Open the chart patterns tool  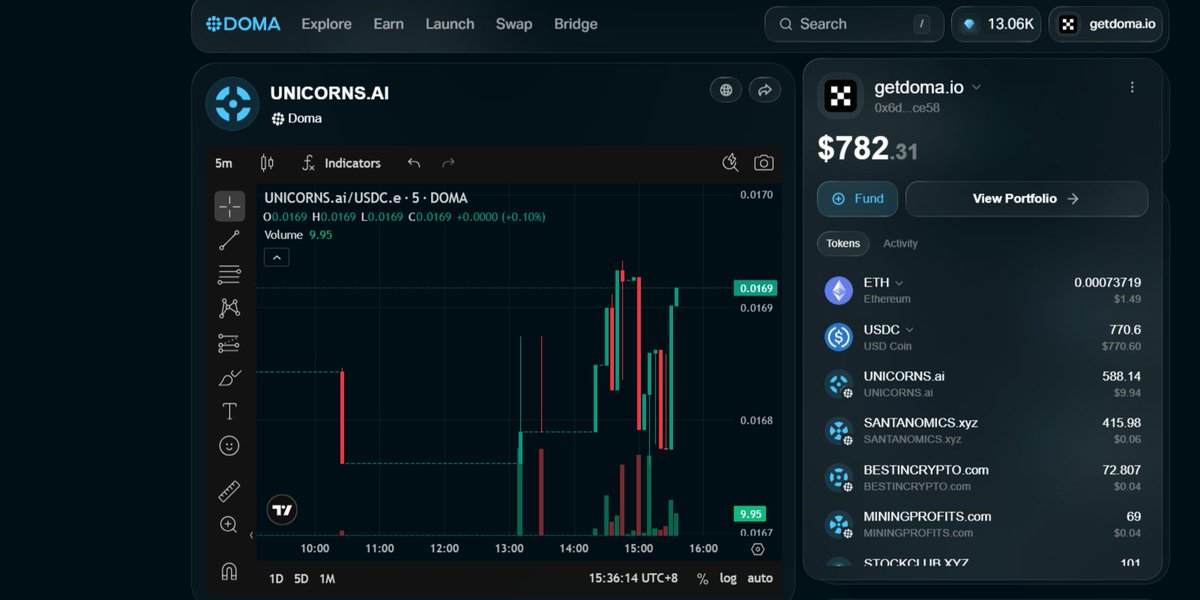point(229,308)
